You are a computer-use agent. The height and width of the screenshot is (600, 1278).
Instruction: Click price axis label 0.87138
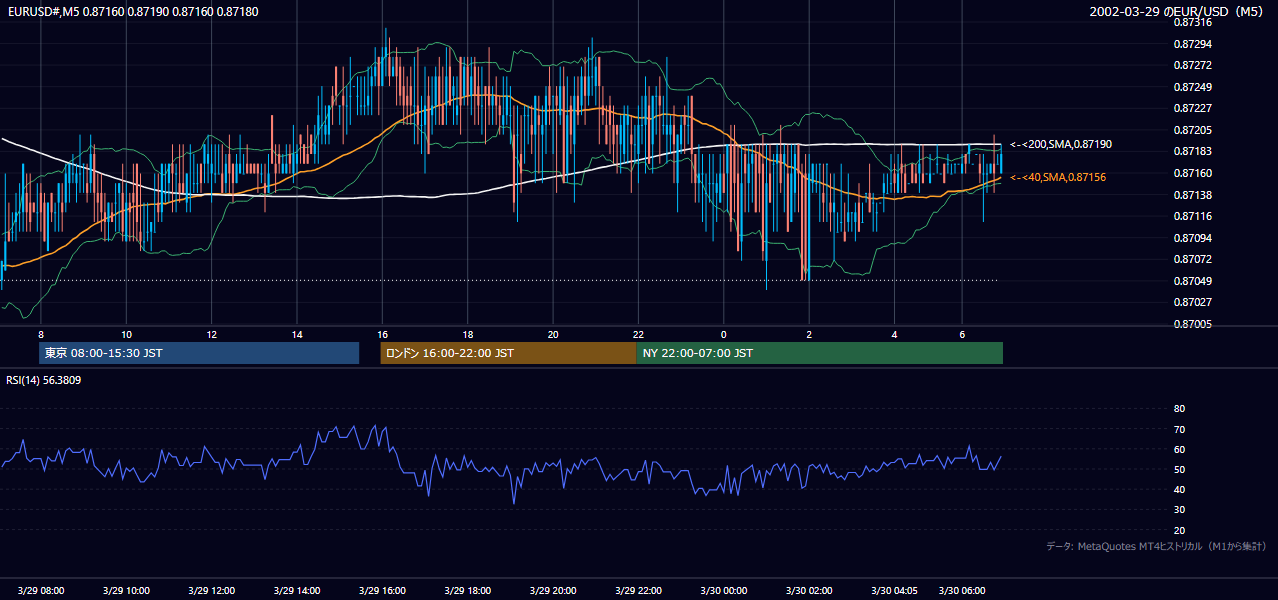(1192, 195)
